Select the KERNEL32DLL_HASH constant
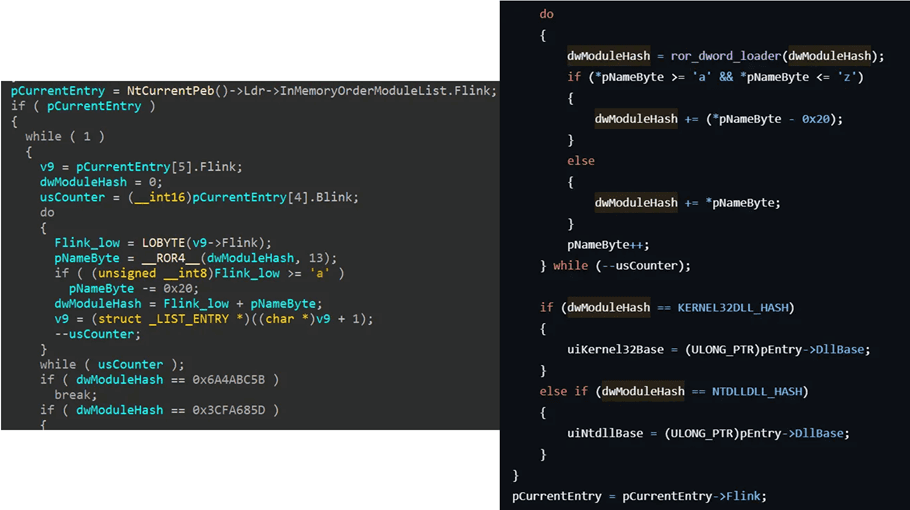The width and height of the screenshot is (910, 510). coord(733,308)
